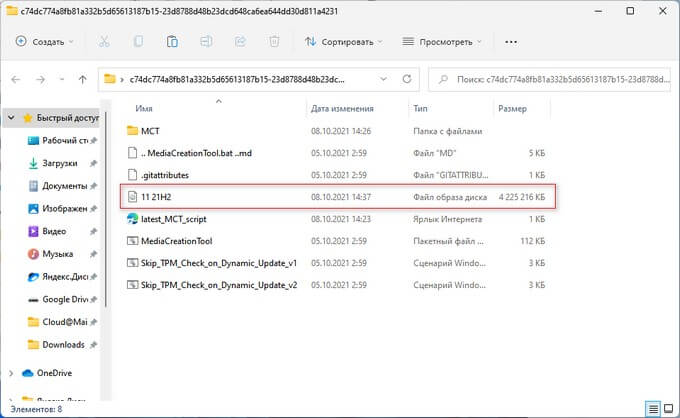
Task: Sort by Дата изменения column header
Action: point(342,108)
